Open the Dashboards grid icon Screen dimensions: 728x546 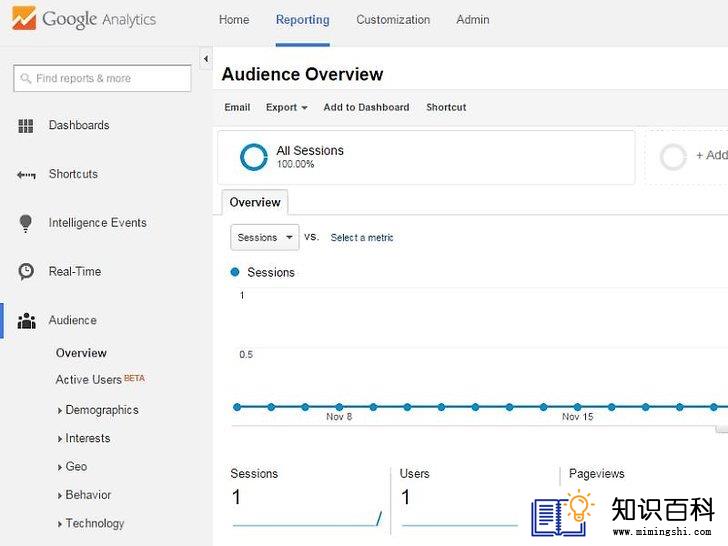(26, 126)
